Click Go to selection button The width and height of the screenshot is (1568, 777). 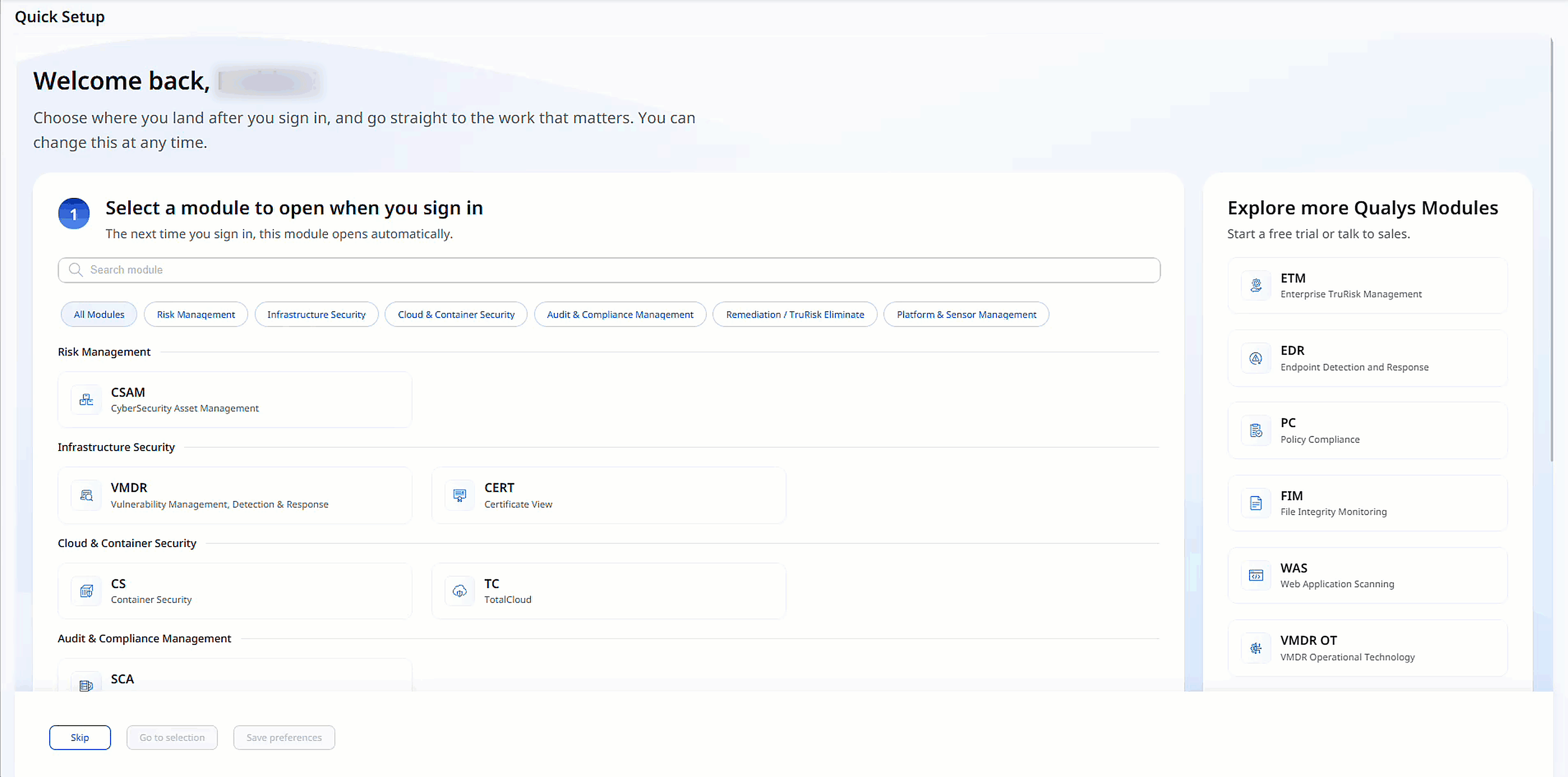pos(172,738)
